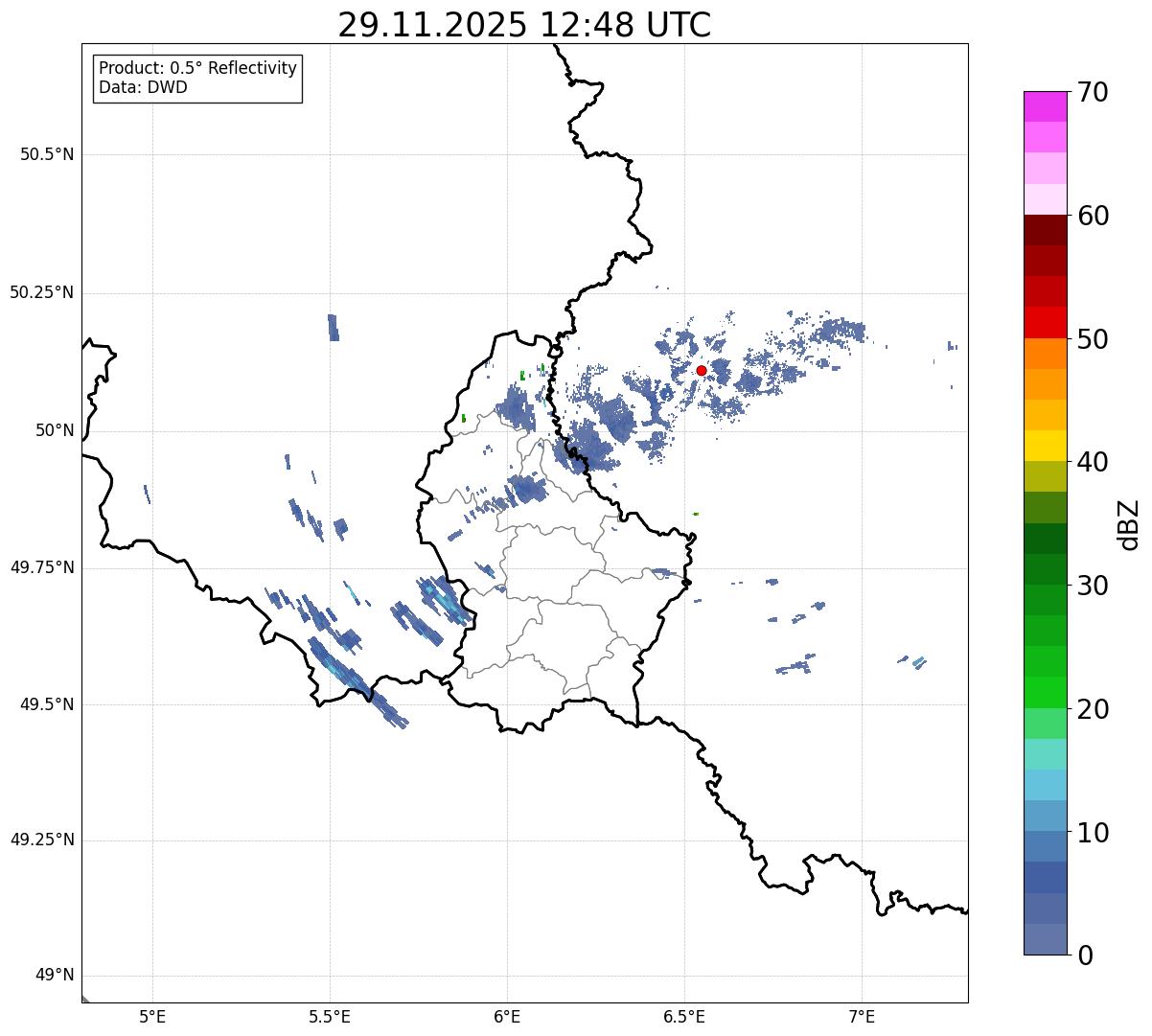Click the dark maroon segment below 60
Image resolution: width=1152 pixels, height=1036 pixels.
point(1045,230)
